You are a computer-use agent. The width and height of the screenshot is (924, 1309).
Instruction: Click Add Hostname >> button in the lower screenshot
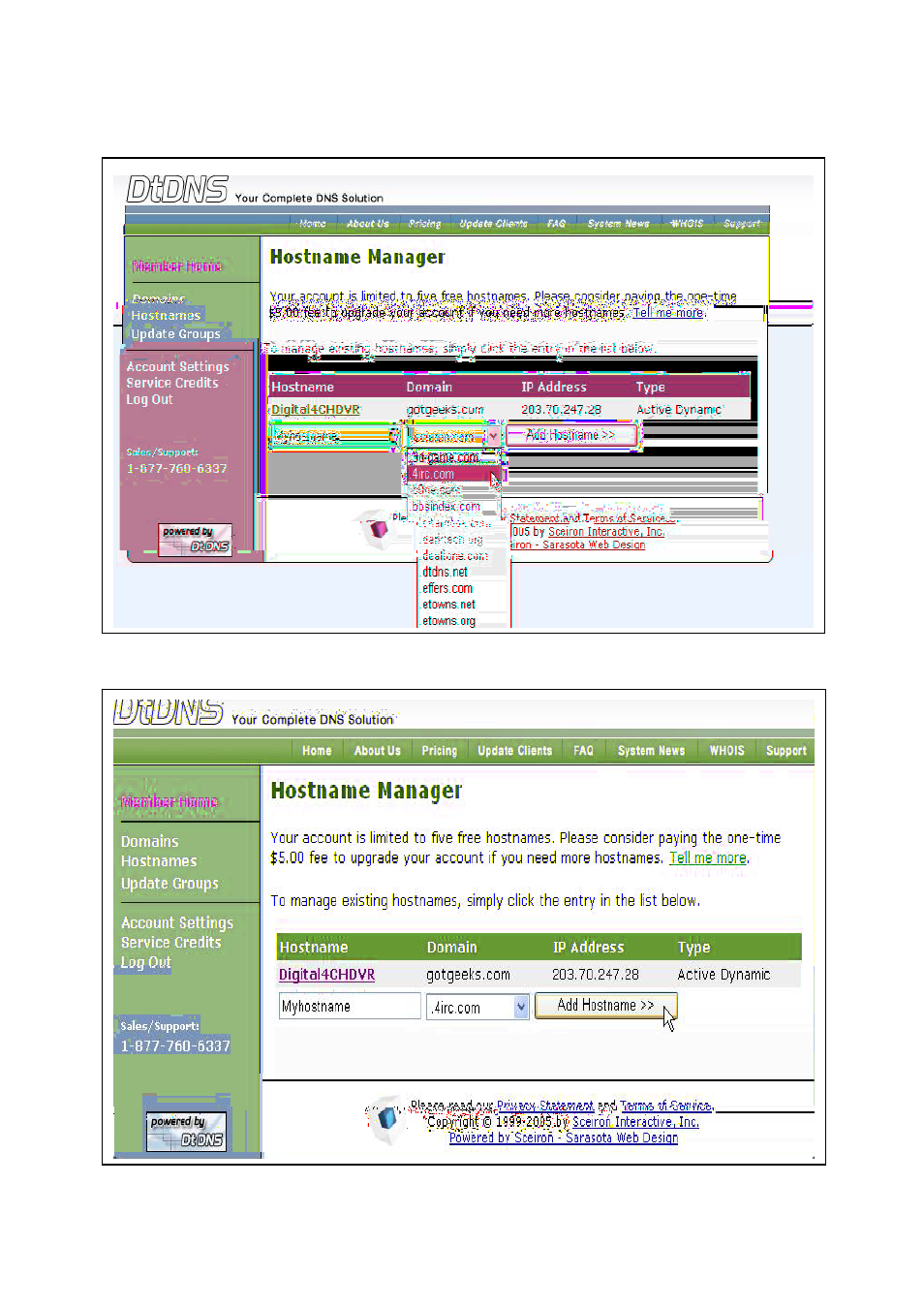click(605, 1006)
